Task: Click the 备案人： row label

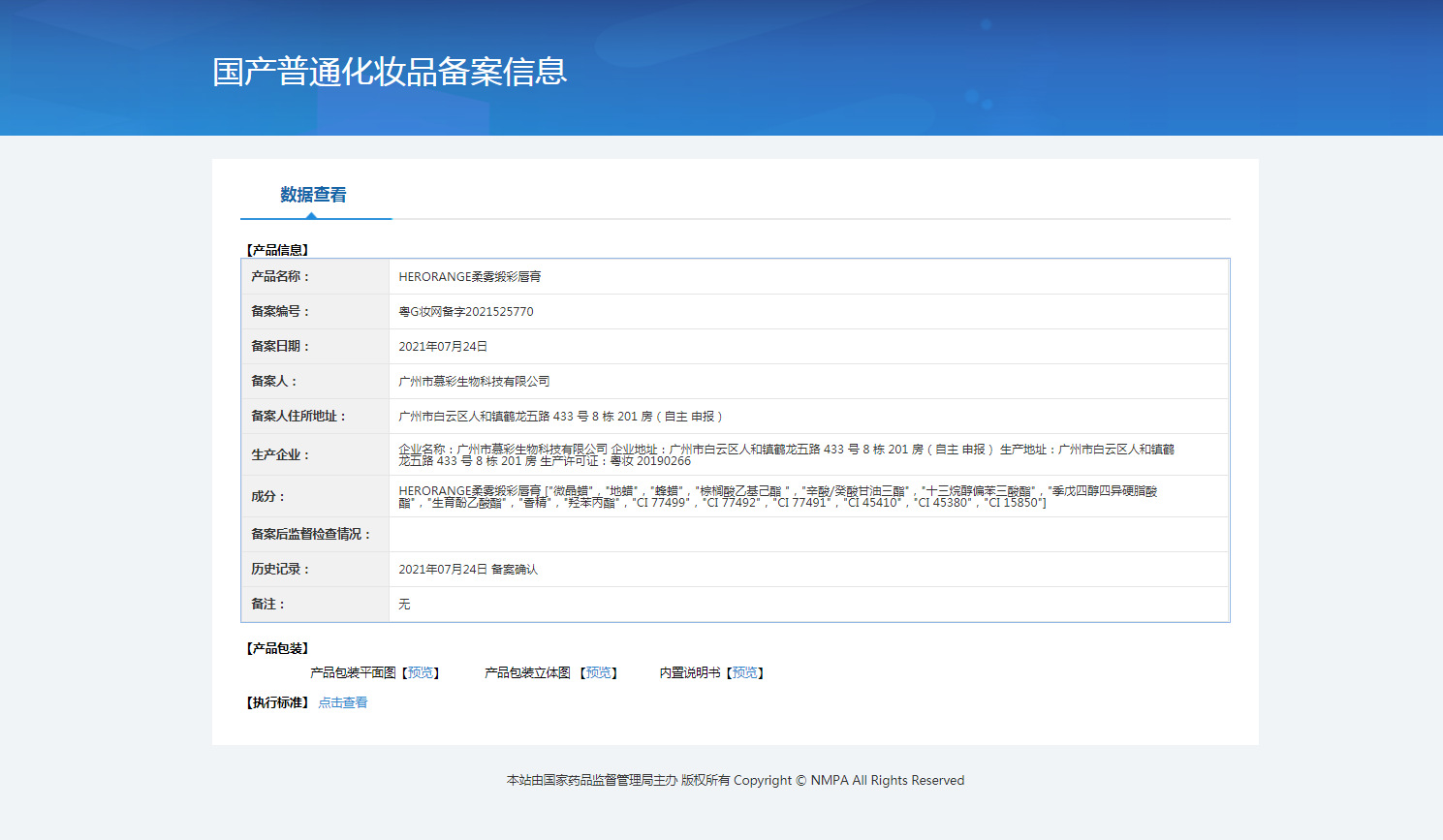Action: pyautogui.click(x=274, y=382)
